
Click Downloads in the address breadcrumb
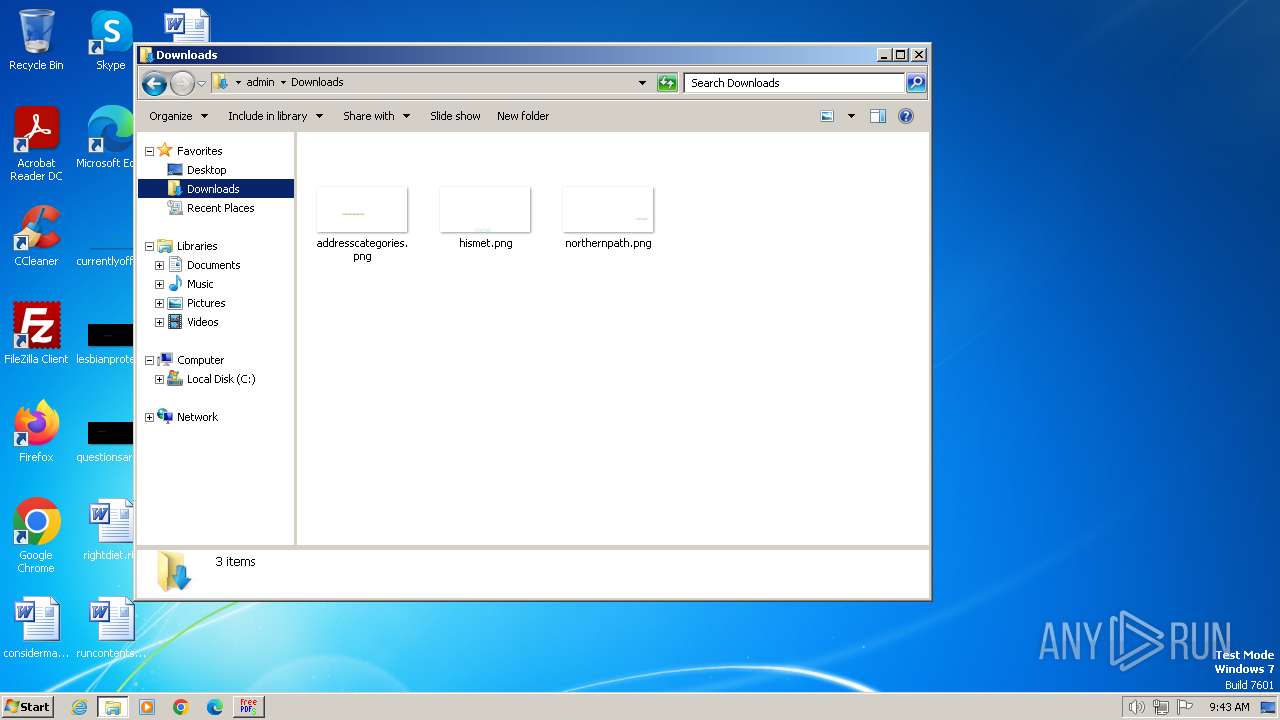click(x=317, y=83)
